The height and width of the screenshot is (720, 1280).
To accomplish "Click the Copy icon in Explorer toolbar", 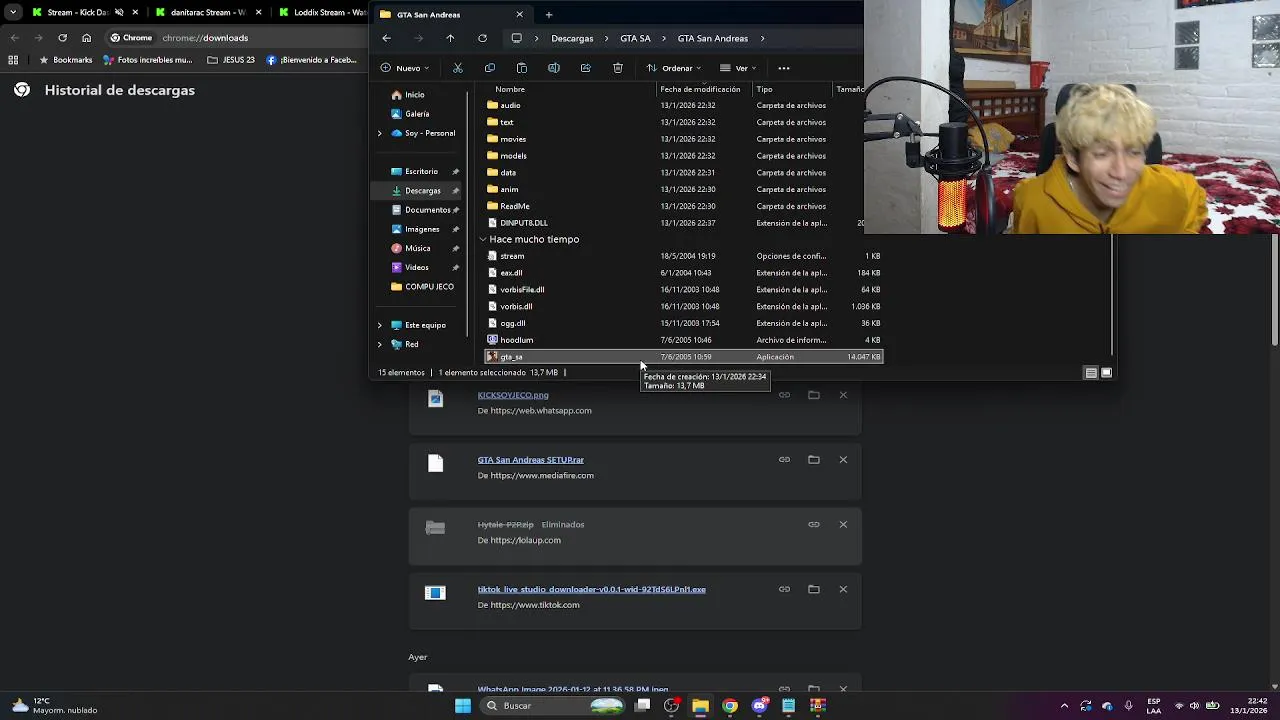I will pyautogui.click(x=489, y=68).
